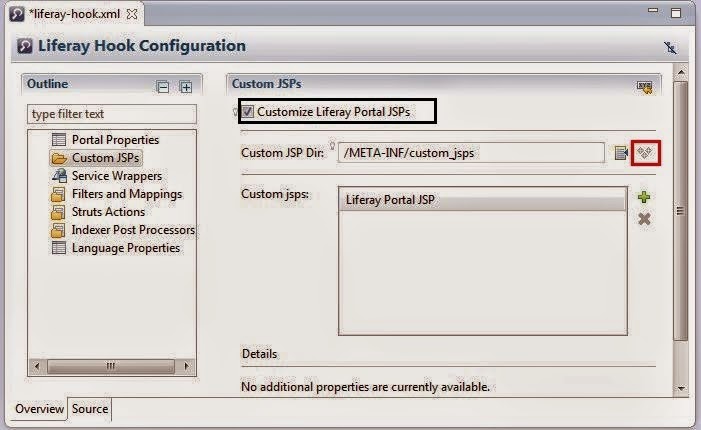Create the custom JSP folder
Viewport: 701px width, 430px height.
(645, 153)
